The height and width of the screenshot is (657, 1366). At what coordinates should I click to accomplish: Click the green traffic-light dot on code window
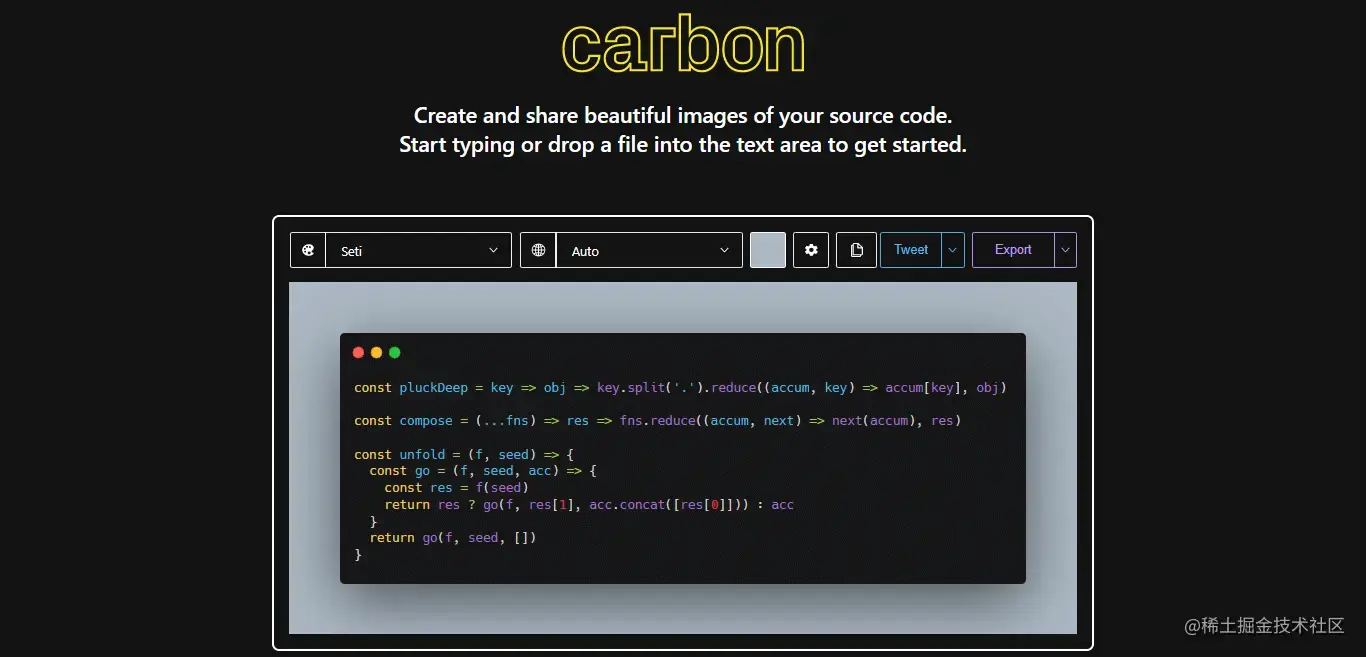(394, 352)
